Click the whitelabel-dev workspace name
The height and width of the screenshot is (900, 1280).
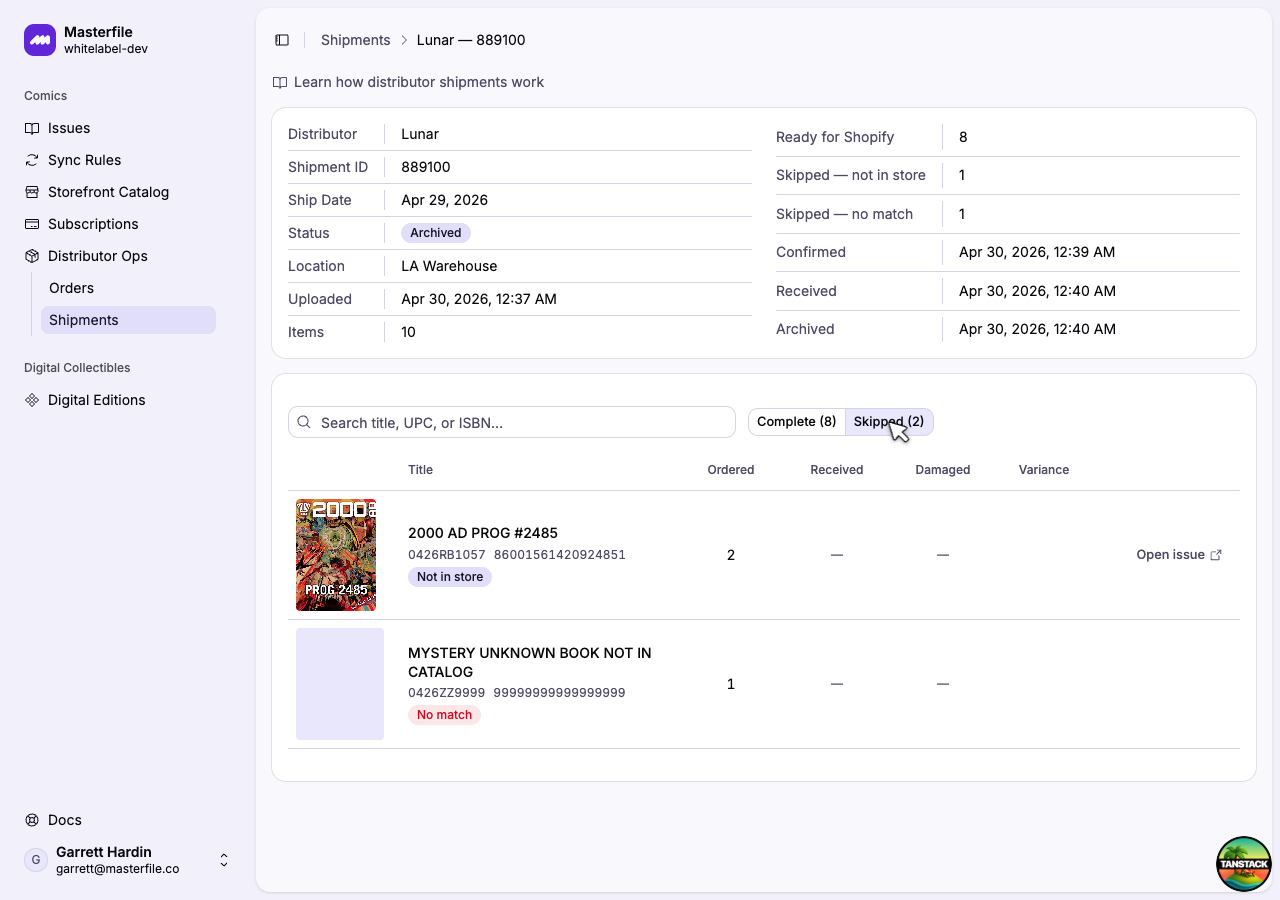click(106, 49)
